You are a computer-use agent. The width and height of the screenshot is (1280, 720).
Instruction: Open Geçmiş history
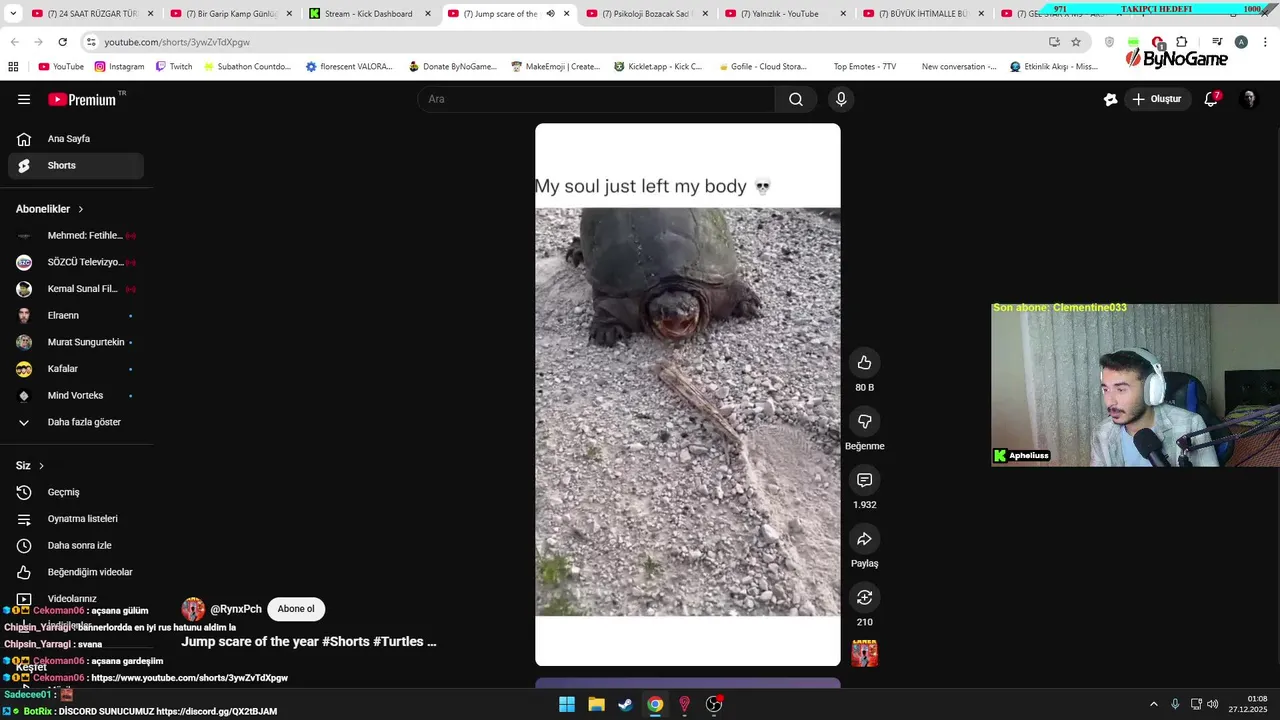click(76, 492)
